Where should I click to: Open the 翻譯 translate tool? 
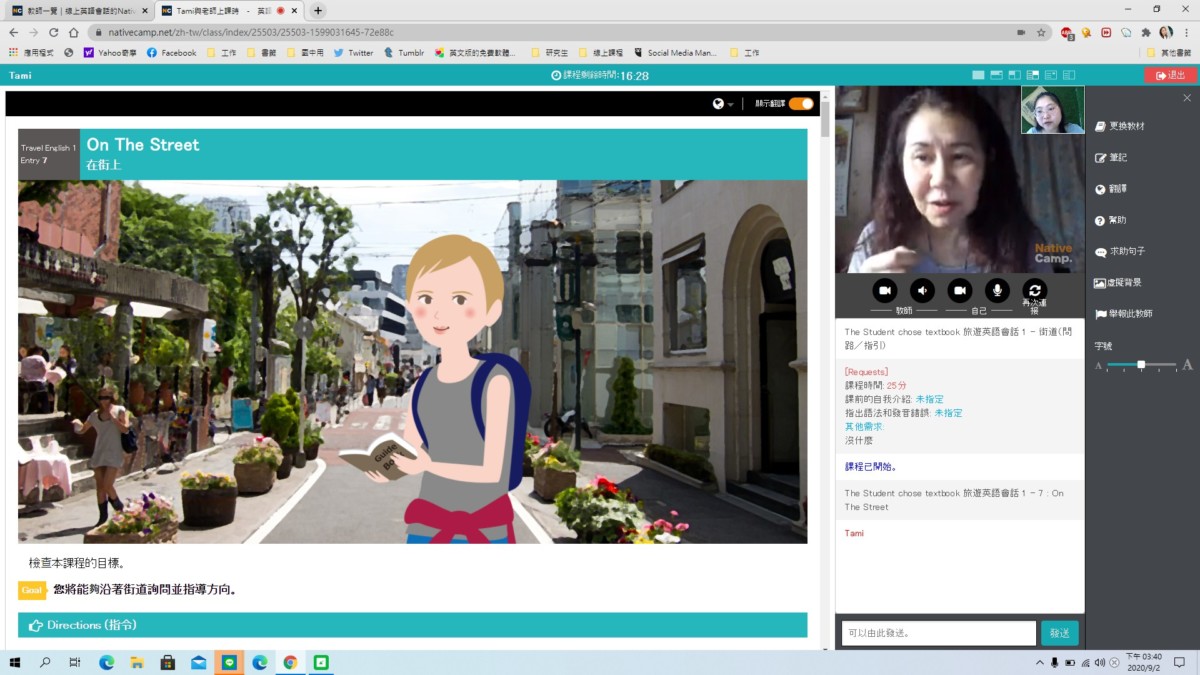[x=1110, y=189]
